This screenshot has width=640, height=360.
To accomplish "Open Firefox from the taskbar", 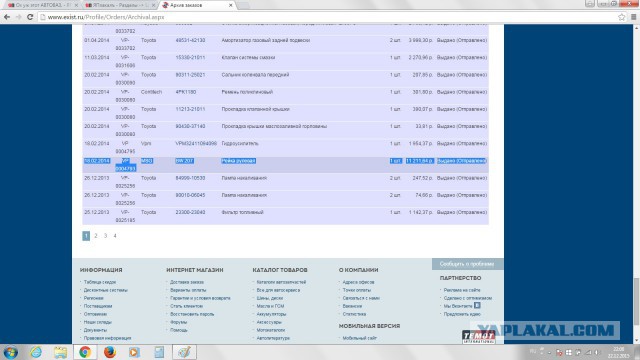I will [x=110, y=352].
